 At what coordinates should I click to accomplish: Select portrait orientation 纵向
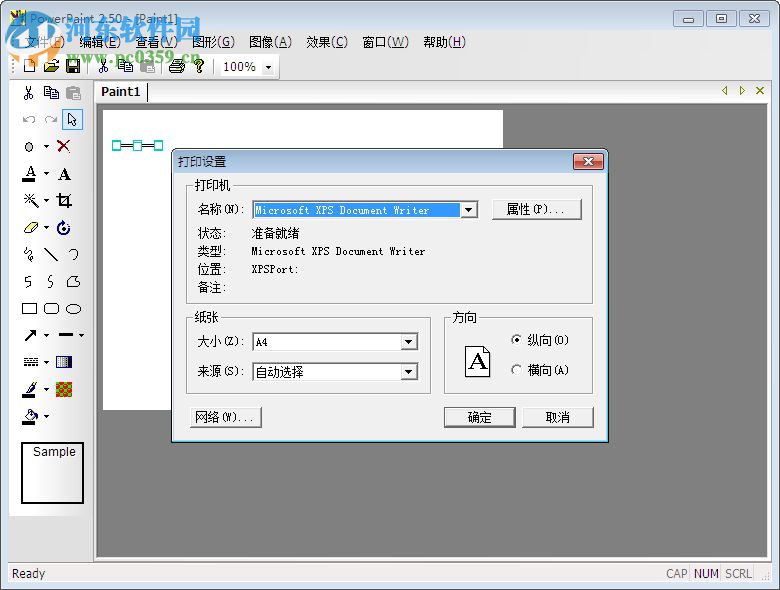point(539,340)
